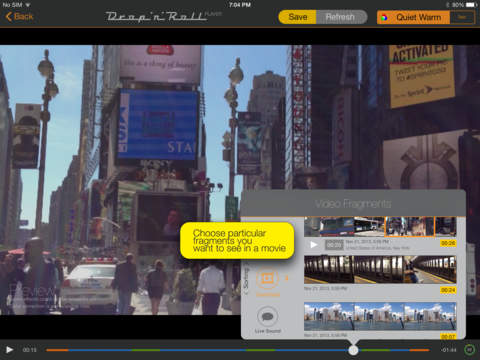480x360 pixels.
Task: Select the subway train video fragment
Action: point(380,270)
